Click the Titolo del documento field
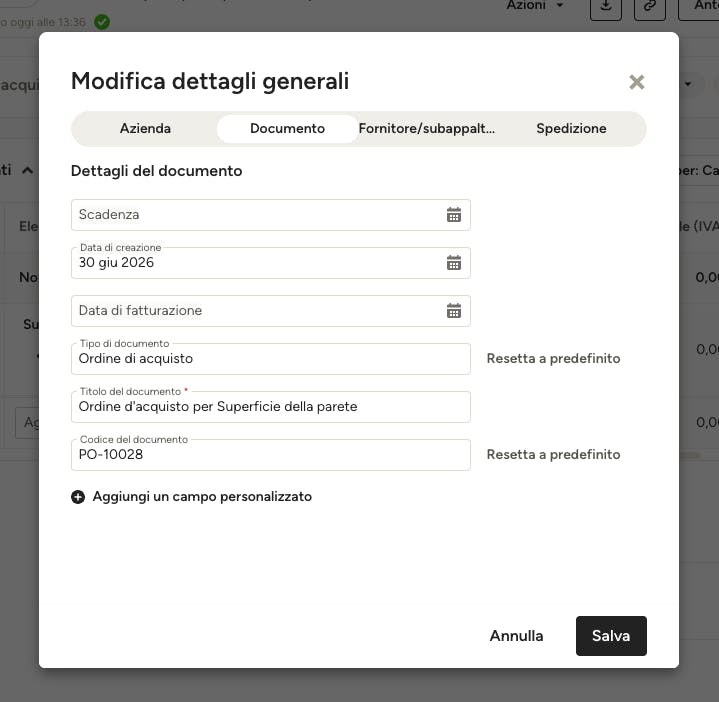This screenshot has height=702, width=719. point(271,407)
